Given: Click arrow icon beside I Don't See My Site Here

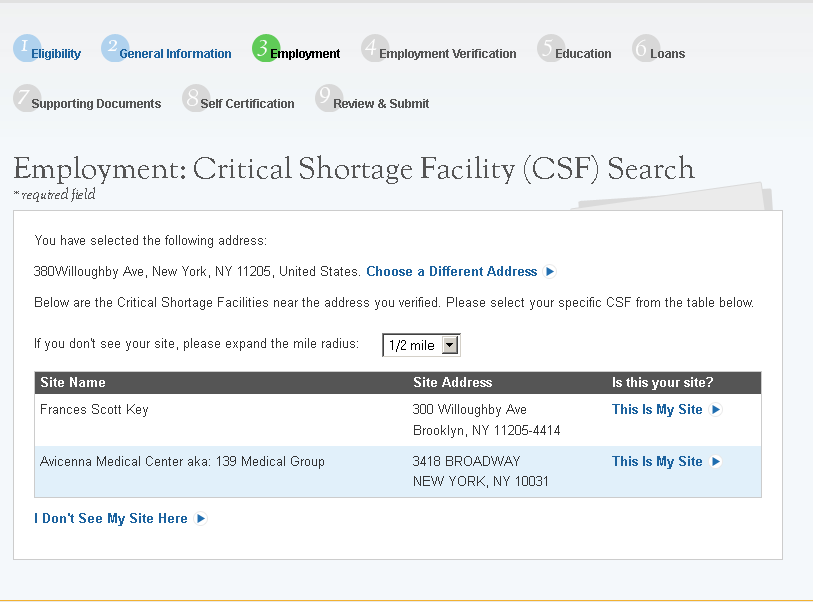Looking at the screenshot, I should 201,519.
